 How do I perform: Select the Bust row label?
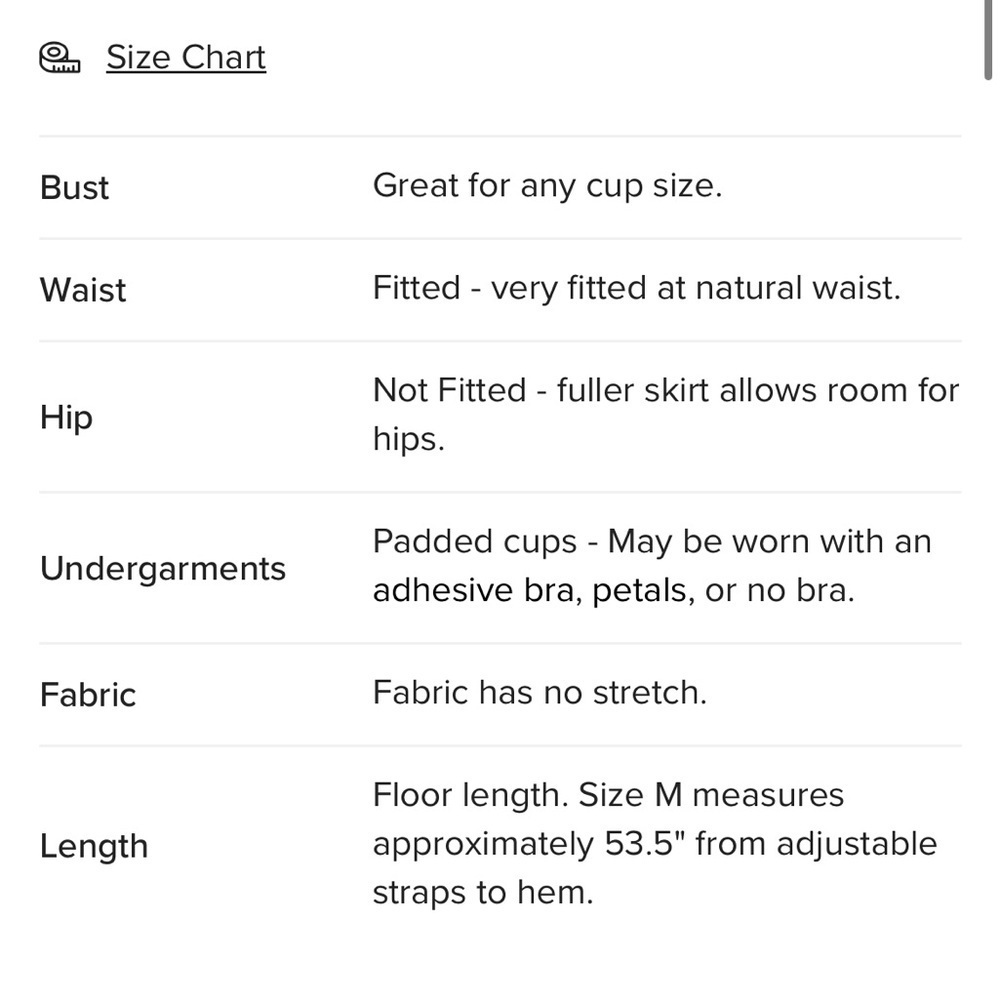click(74, 188)
